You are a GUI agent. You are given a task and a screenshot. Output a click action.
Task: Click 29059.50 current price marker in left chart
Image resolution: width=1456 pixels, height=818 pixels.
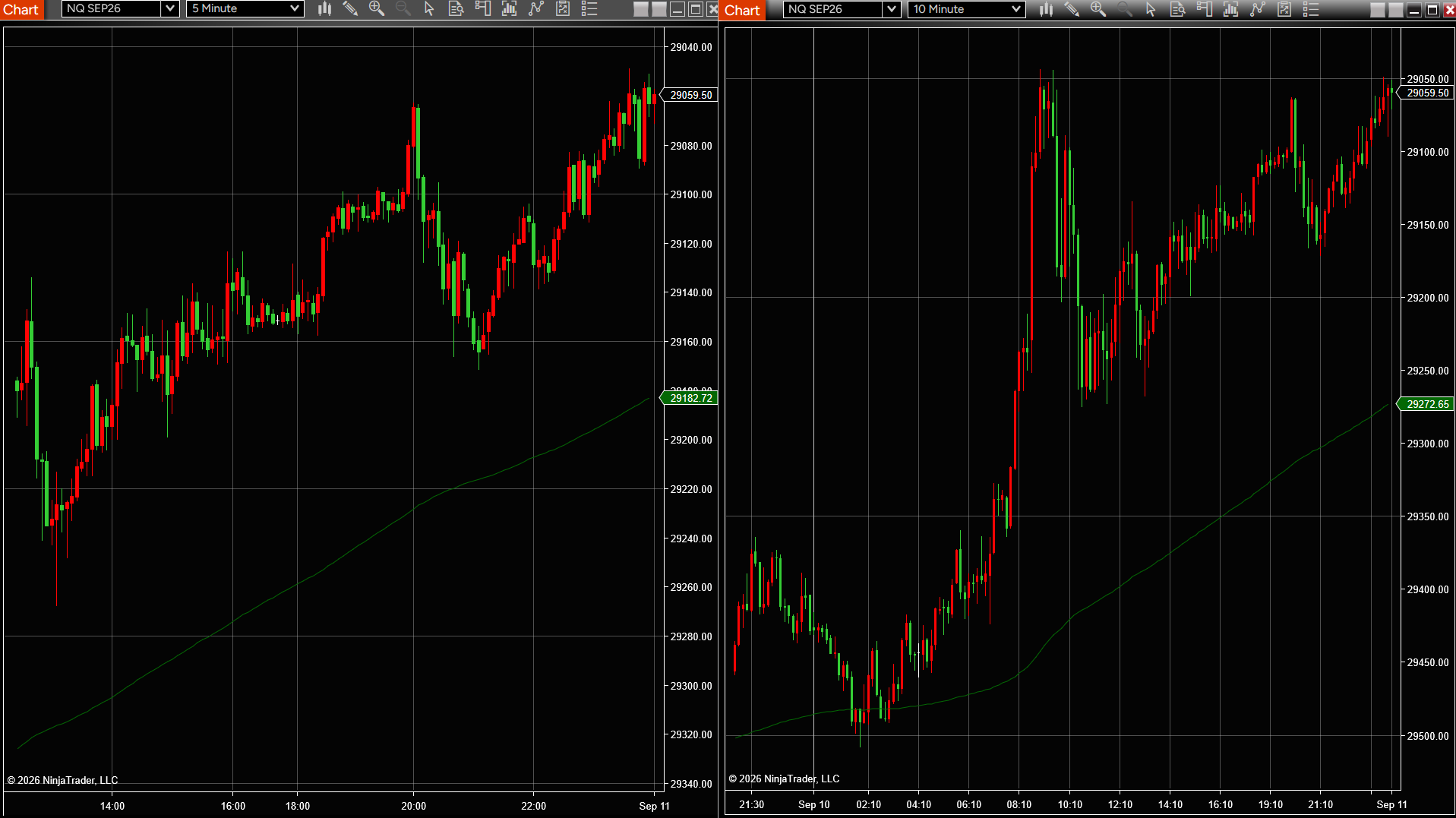coord(690,95)
